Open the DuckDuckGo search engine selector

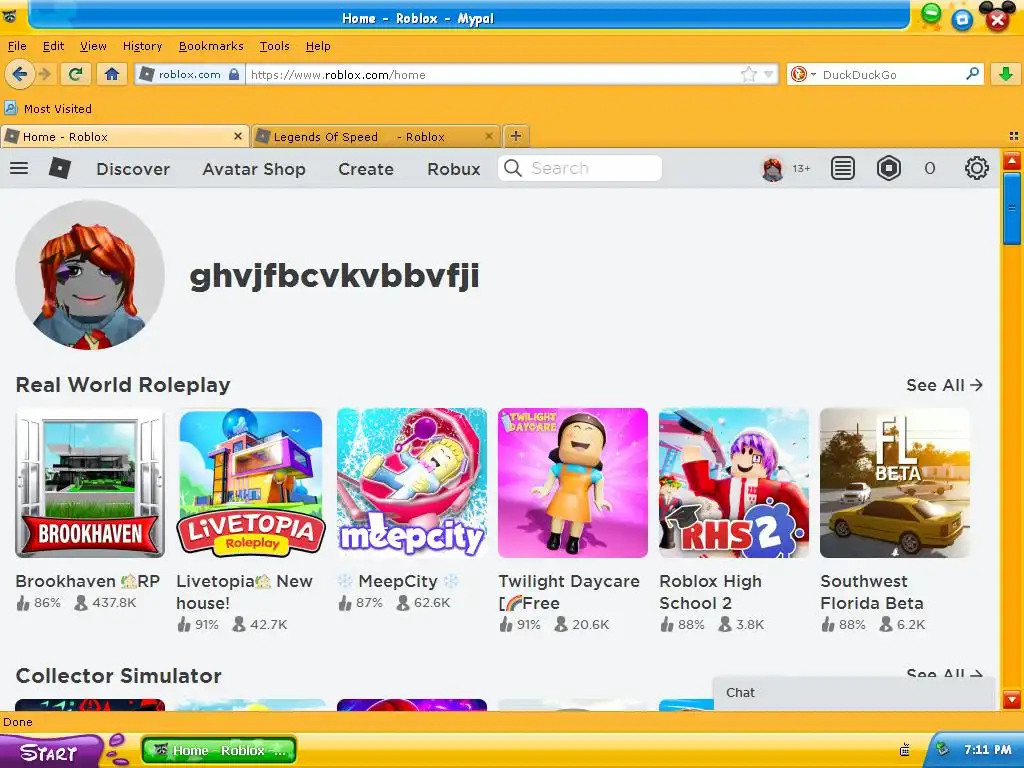[803, 74]
